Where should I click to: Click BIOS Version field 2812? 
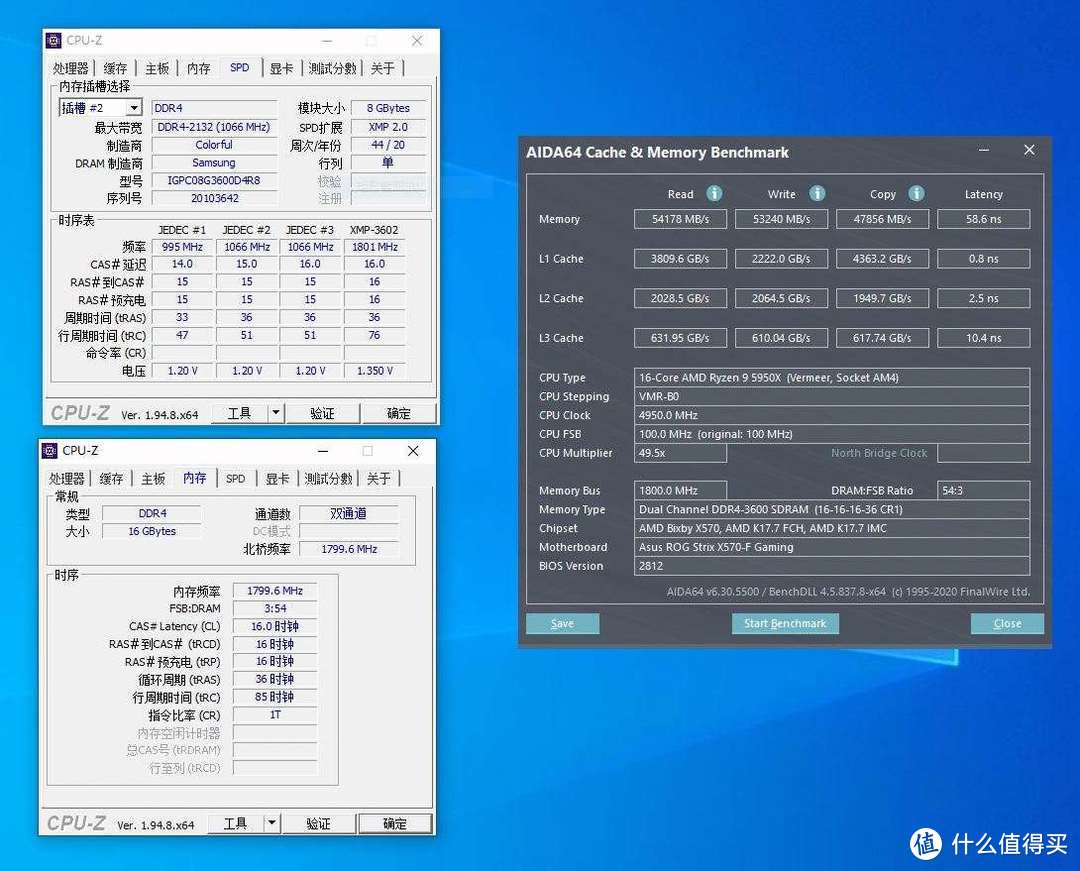(831, 566)
